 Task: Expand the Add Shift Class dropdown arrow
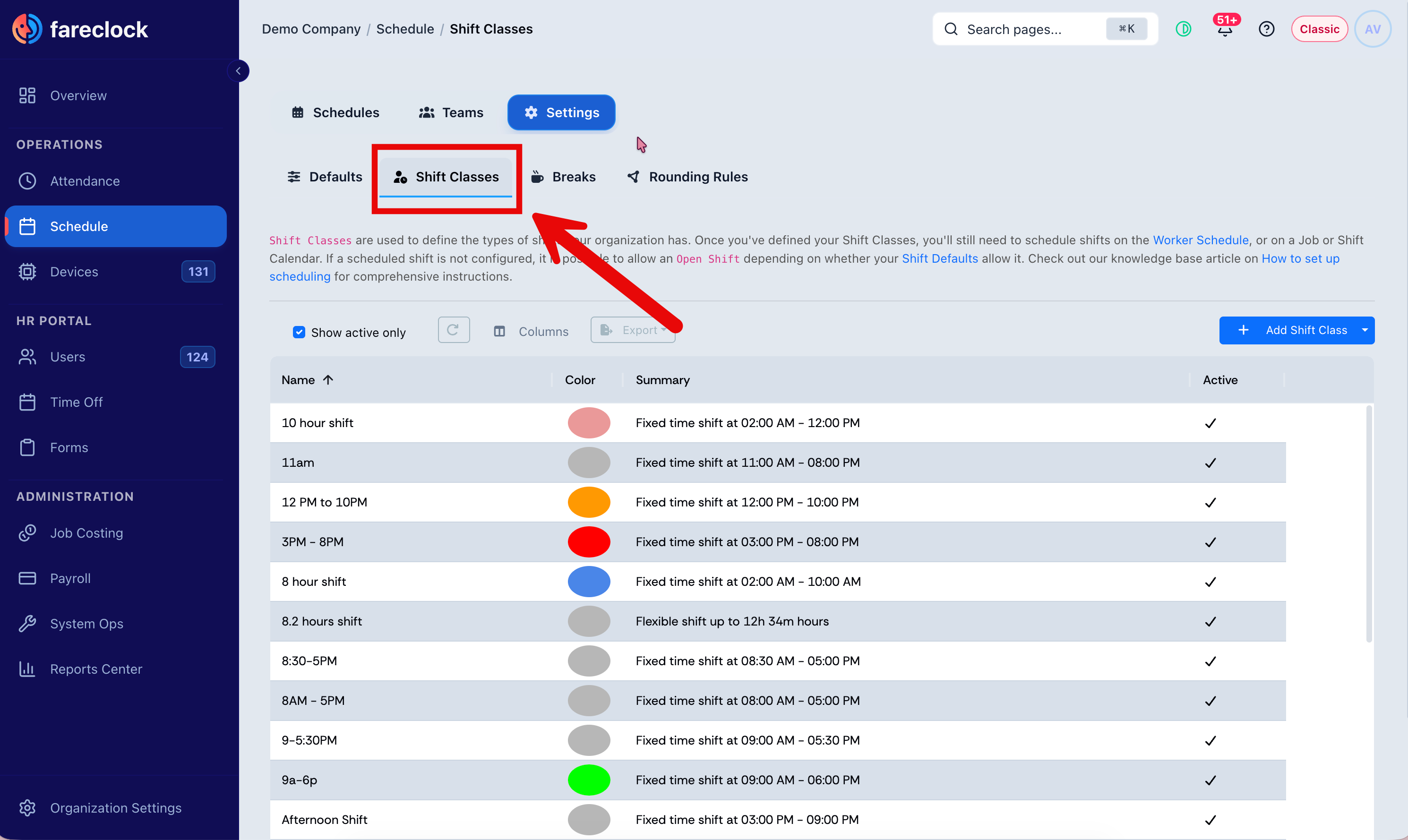click(x=1365, y=330)
